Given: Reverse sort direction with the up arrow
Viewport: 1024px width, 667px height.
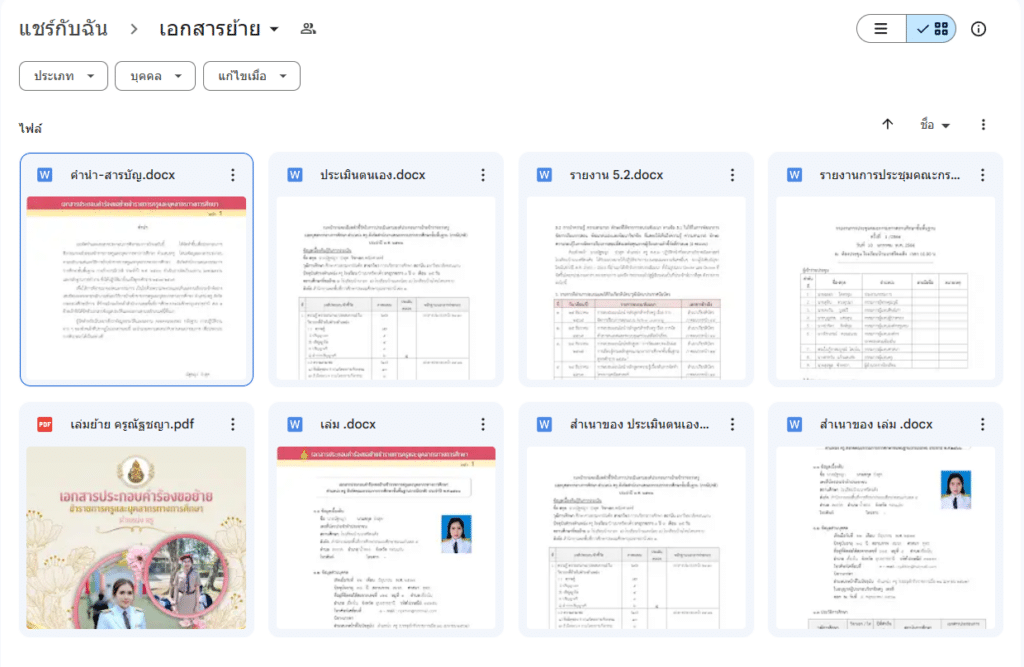Looking at the screenshot, I should pyautogui.click(x=887, y=125).
